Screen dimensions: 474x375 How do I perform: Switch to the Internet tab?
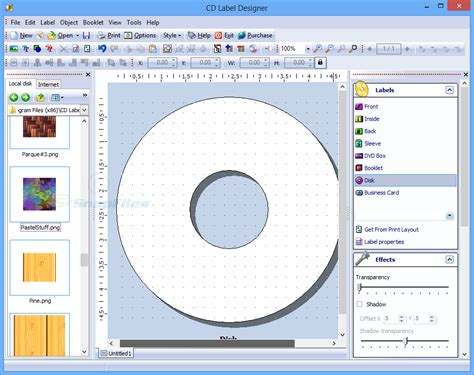coord(48,84)
